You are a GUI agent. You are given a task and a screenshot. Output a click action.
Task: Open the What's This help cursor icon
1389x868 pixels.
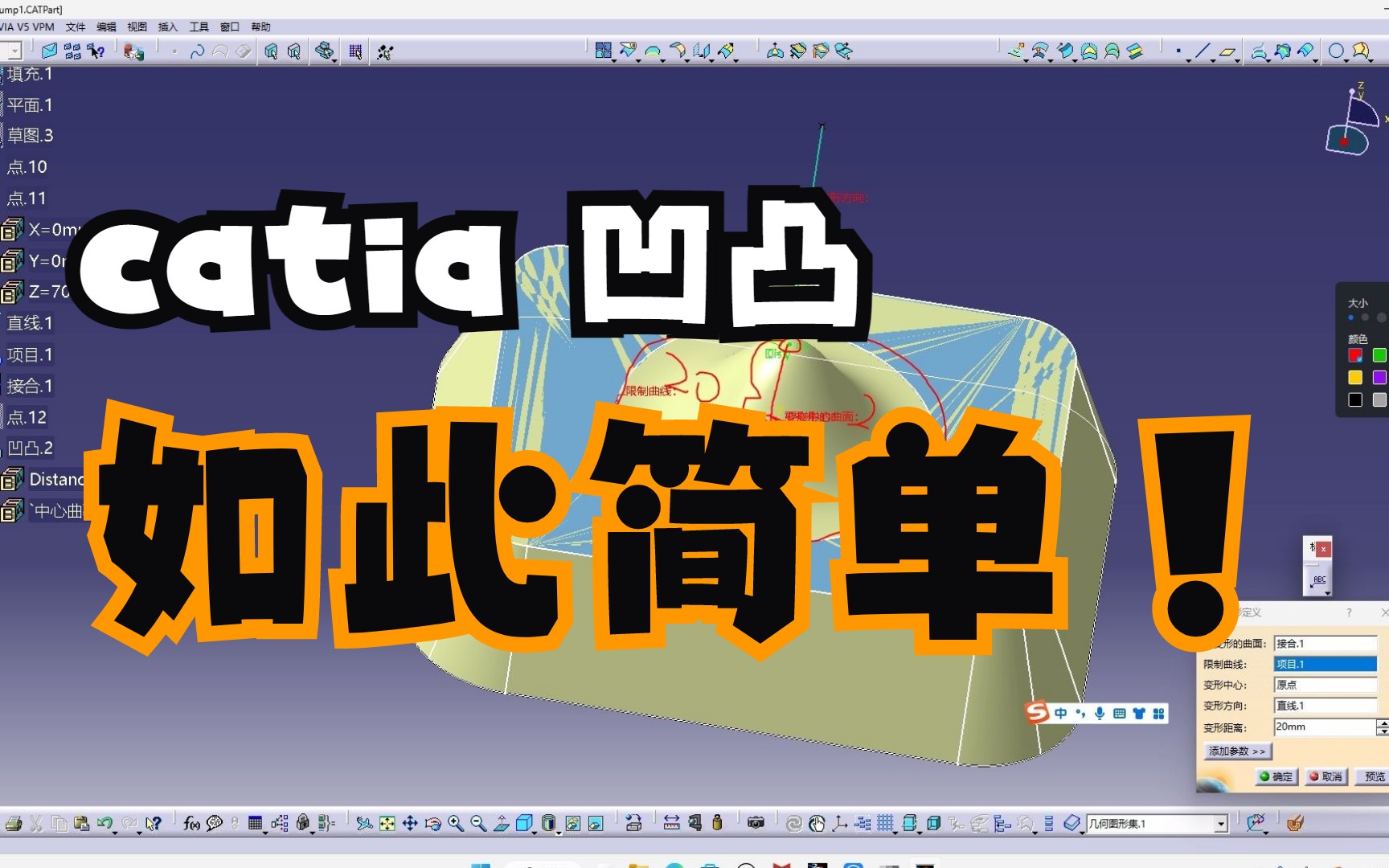click(x=153, y=823)
